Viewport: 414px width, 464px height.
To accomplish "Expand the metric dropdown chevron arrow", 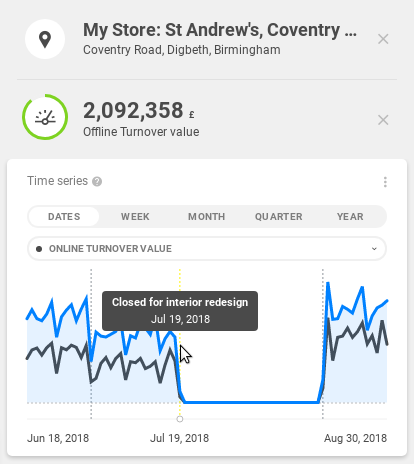I will click(x=374, y=249).
